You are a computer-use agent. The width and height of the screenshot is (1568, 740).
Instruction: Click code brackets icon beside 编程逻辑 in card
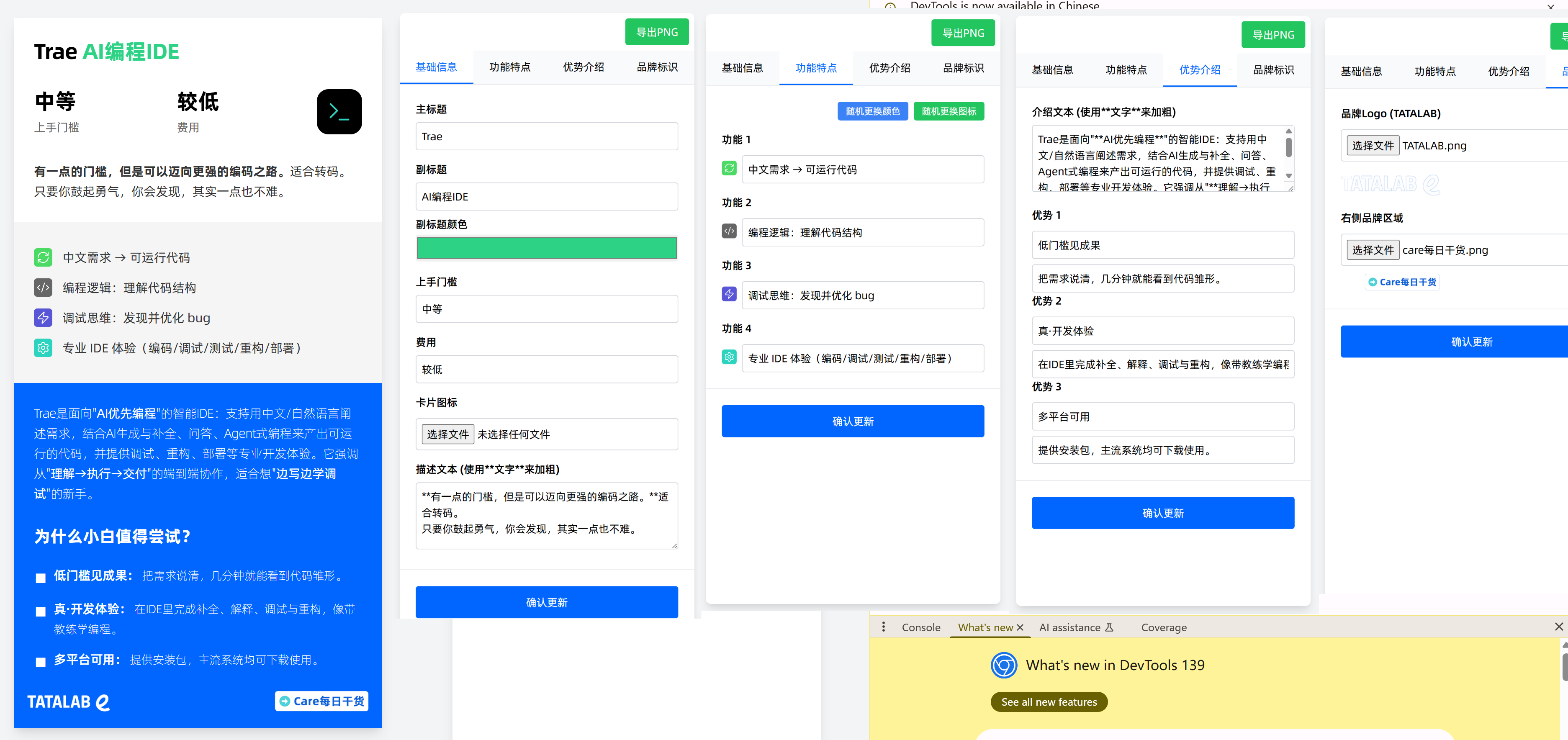click(x=43, y=287)
